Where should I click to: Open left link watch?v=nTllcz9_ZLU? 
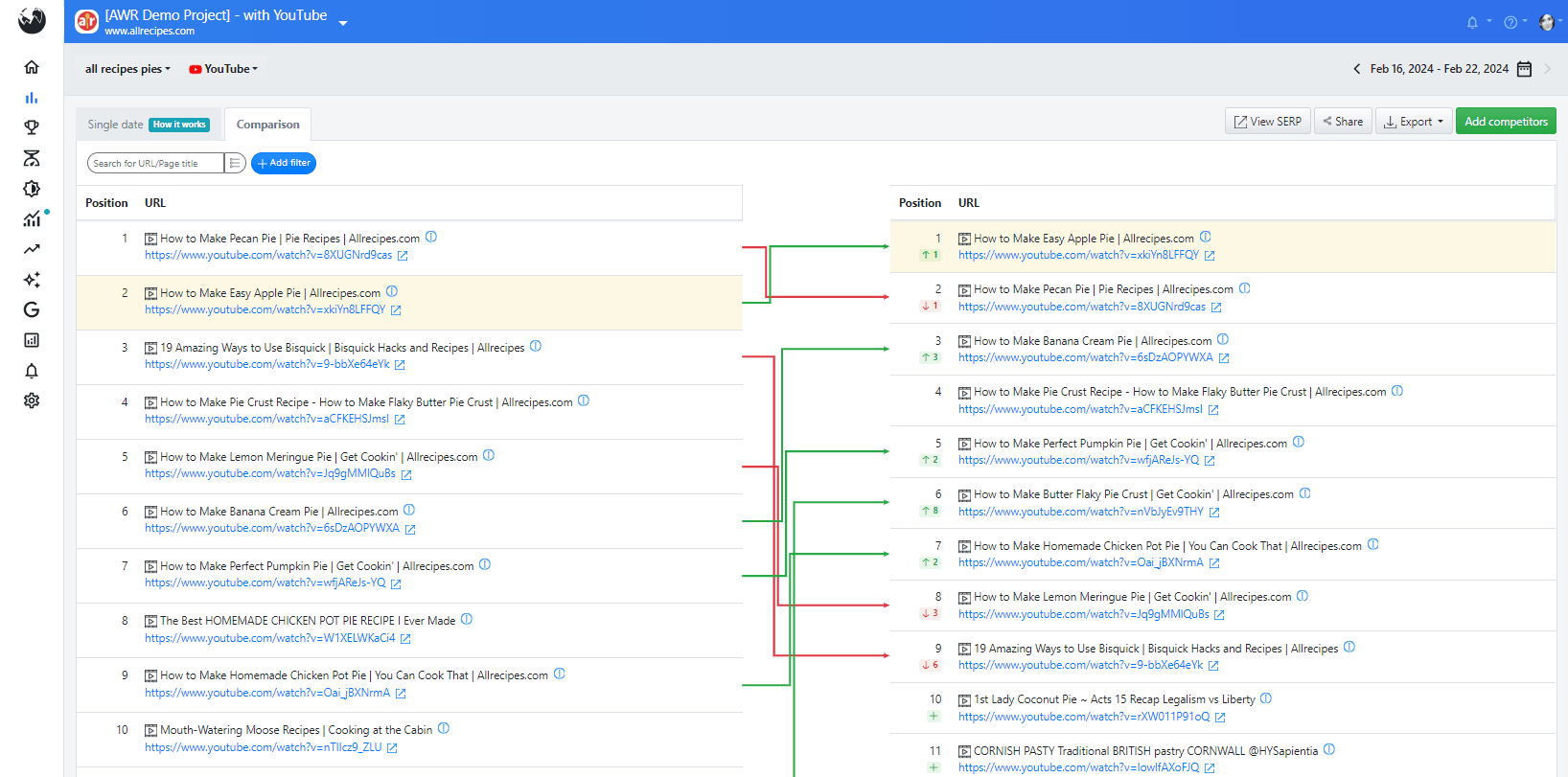point(264,747)
